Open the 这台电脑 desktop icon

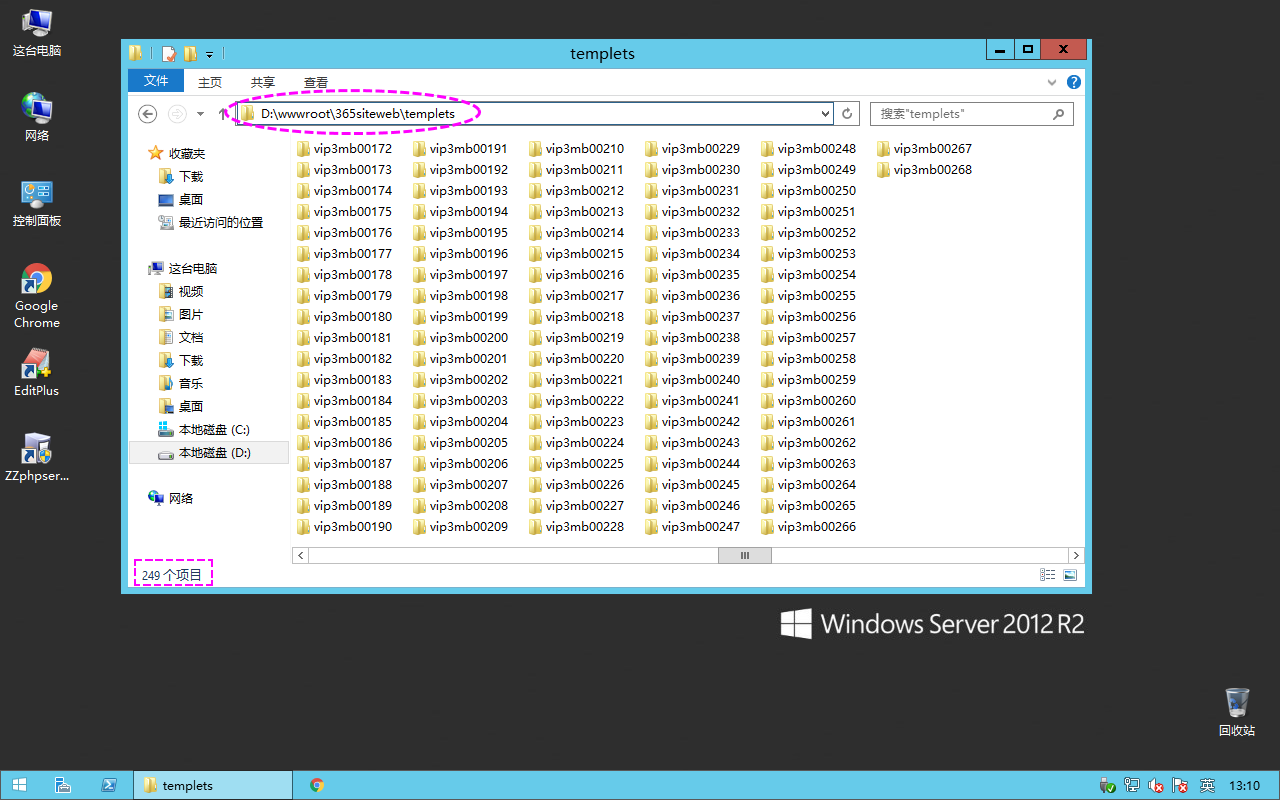click(37, 33)
